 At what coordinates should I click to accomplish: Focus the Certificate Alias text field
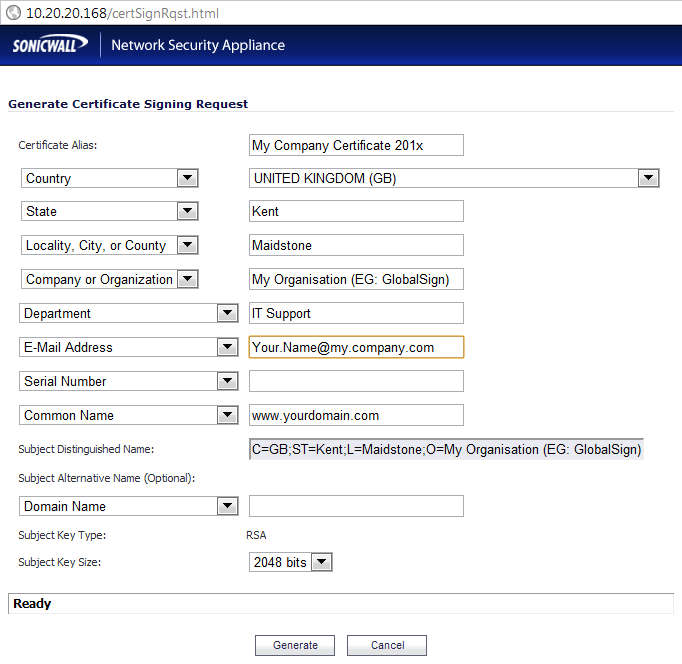pyautogui.click(x=356, y=145)
